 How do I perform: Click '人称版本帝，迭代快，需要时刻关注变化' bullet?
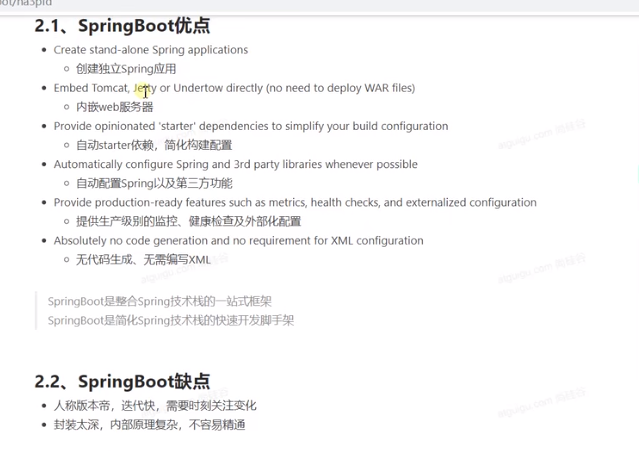155,406
